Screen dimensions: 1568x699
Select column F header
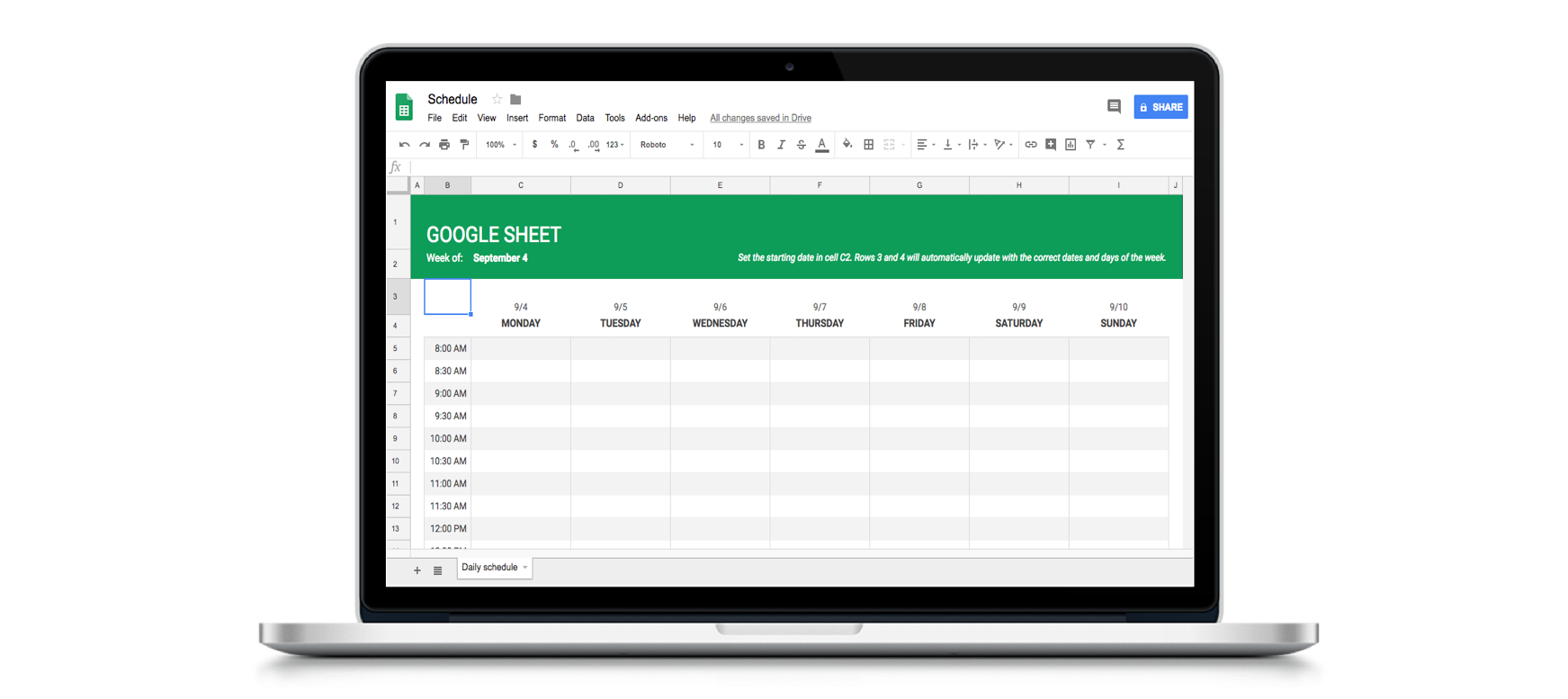tap(820, 185)
